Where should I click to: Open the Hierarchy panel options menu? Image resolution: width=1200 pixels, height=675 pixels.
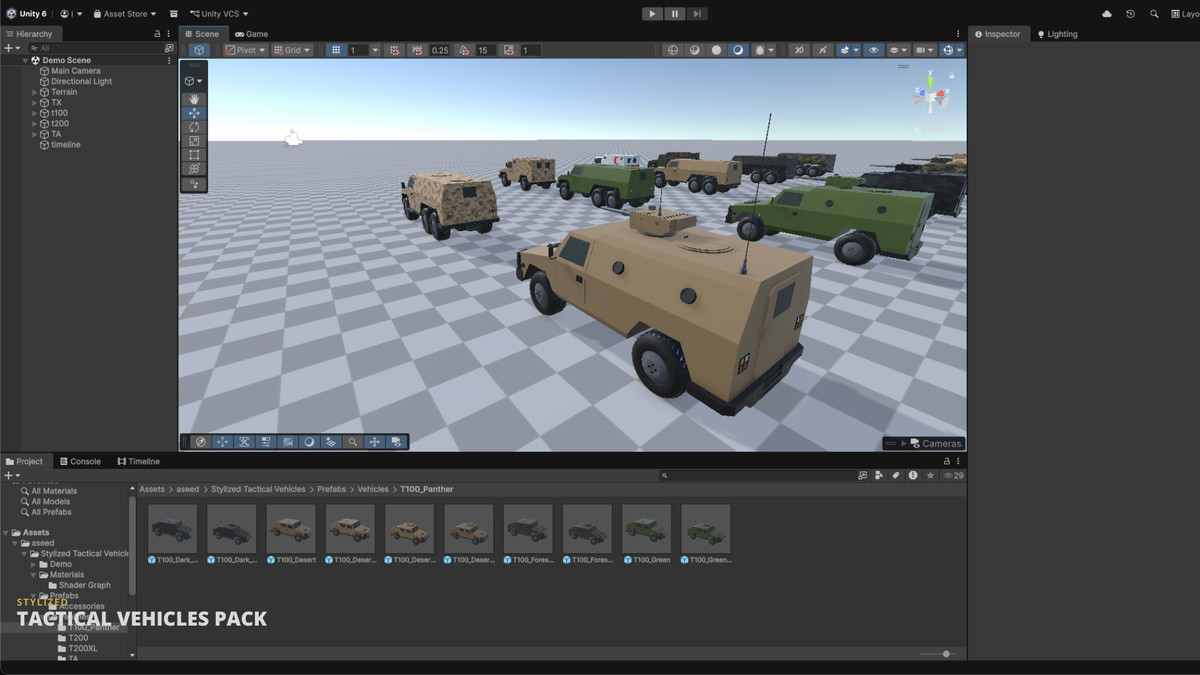(169, 34)
